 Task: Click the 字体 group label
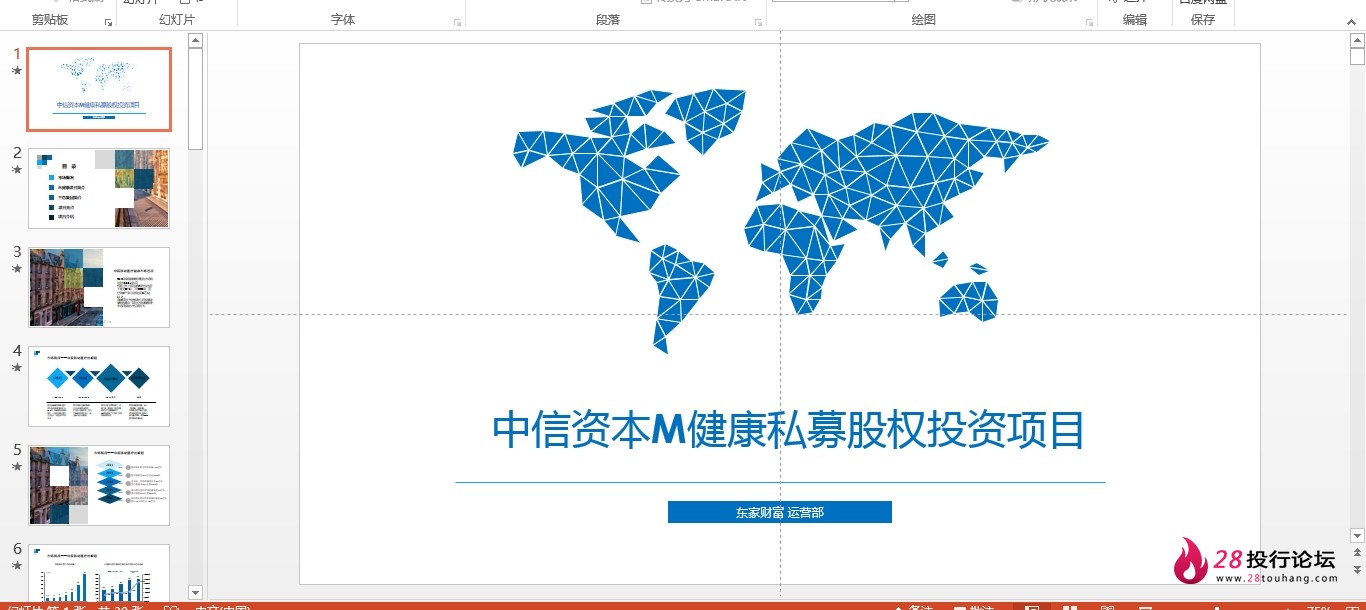point(343,20)
